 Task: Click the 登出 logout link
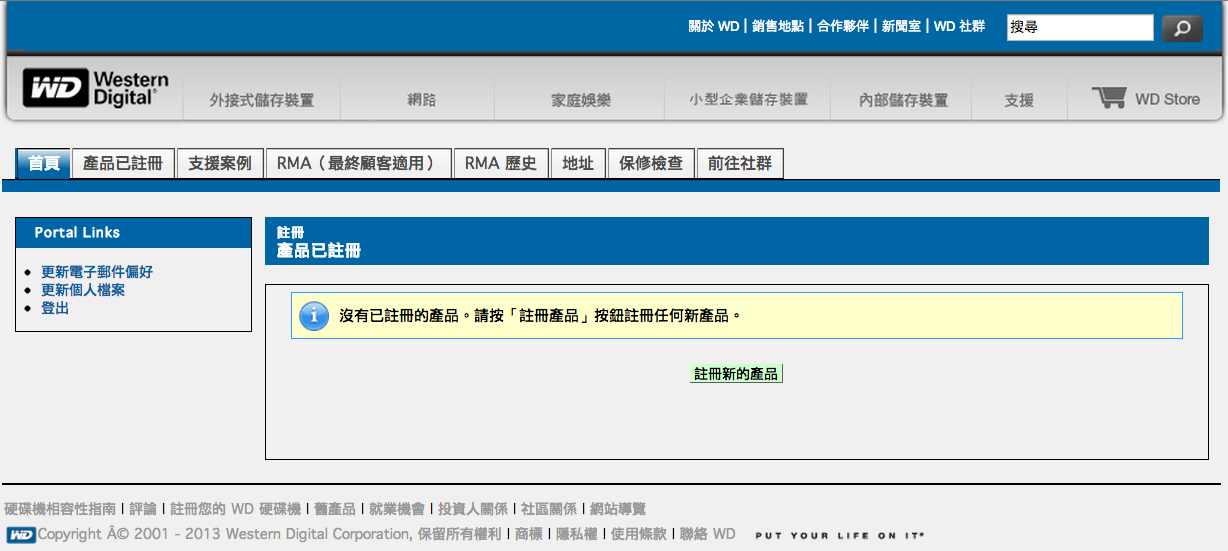(x=55, y=308)
